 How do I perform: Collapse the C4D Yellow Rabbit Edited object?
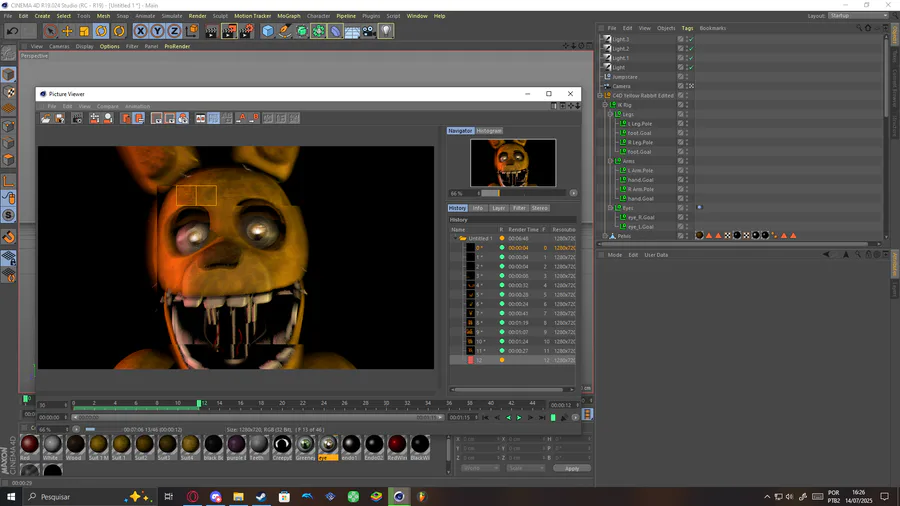(x=600, y=96)
